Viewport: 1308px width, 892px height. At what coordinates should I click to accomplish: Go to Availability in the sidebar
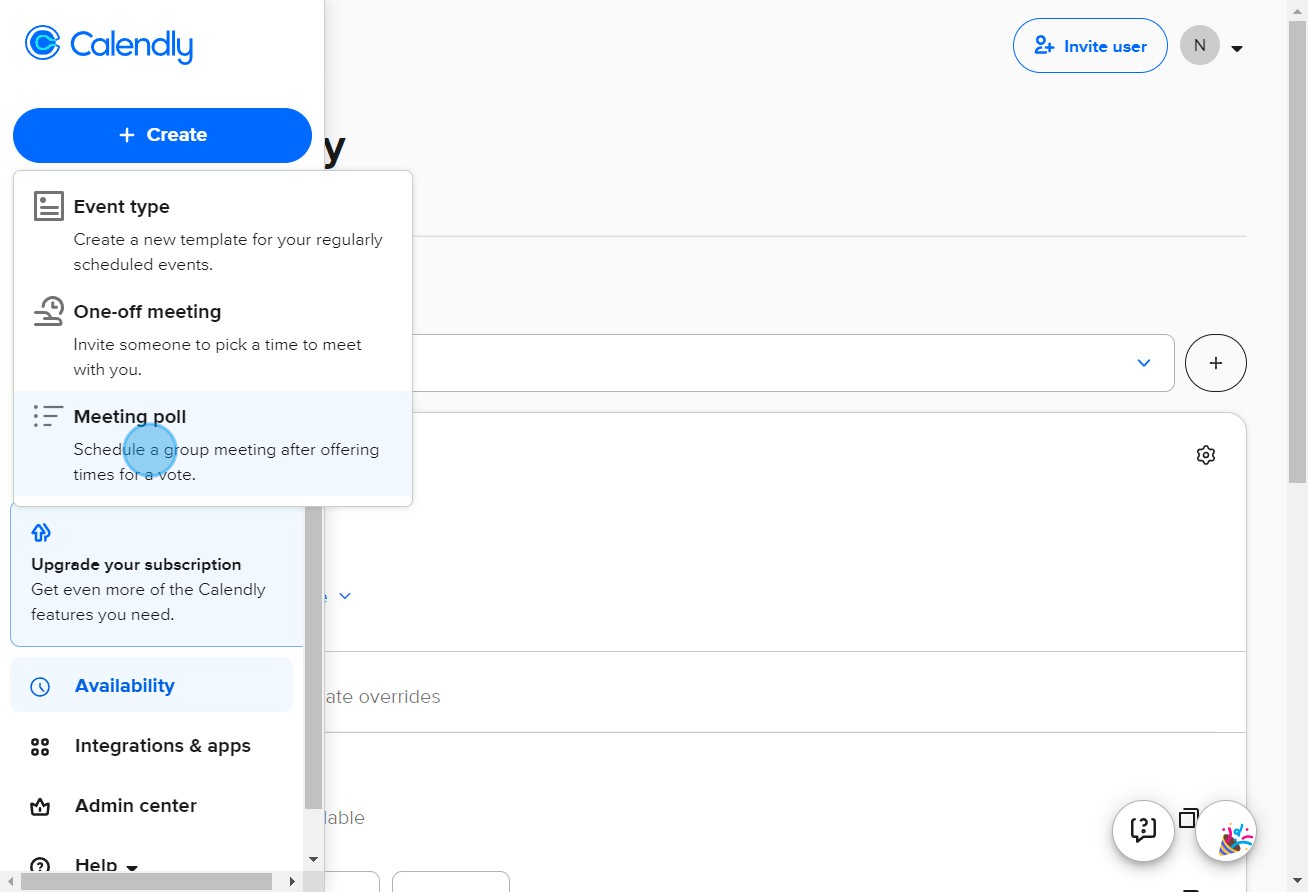pyautogui.click(x=151, y=686)
